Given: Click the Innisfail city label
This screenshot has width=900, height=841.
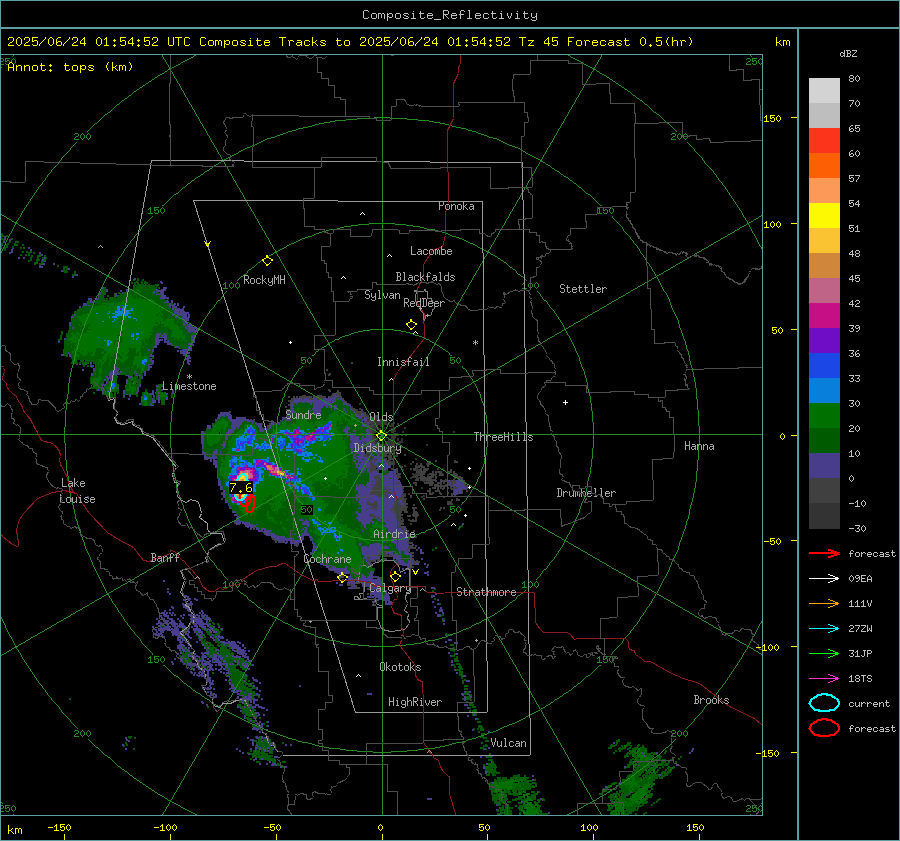Looking at the screenshot, I should [403, 362].
